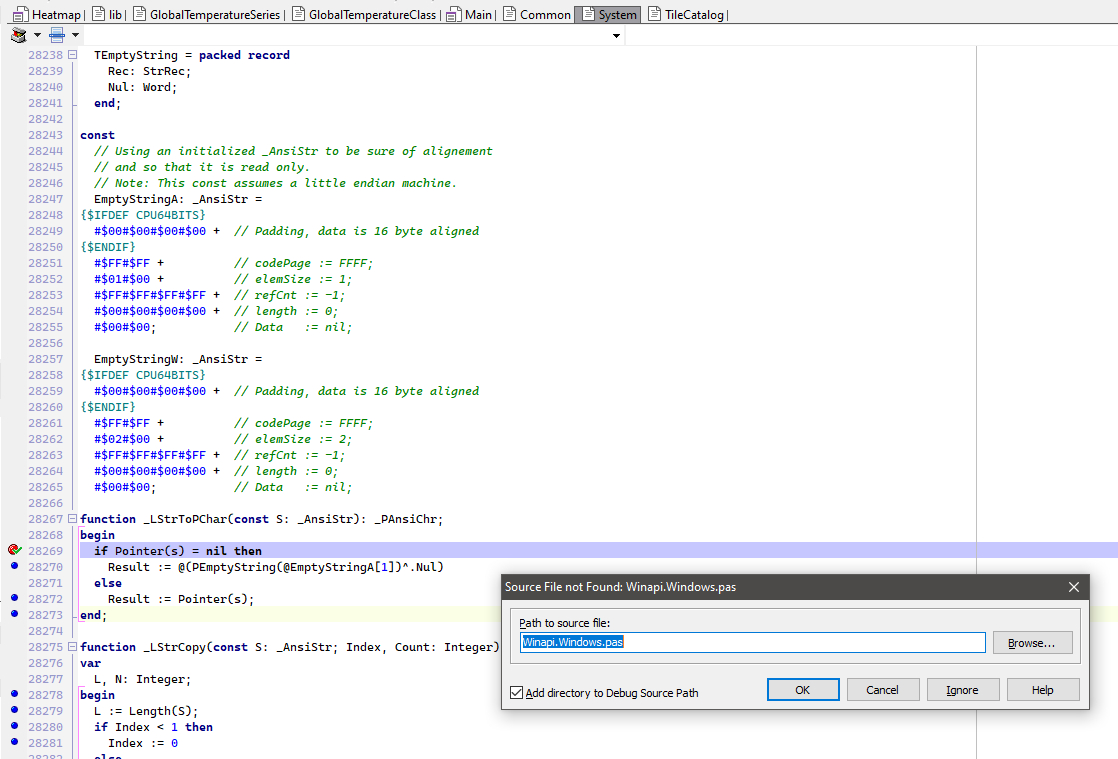Confirm the dialog with OK

[x=803, y=689]
